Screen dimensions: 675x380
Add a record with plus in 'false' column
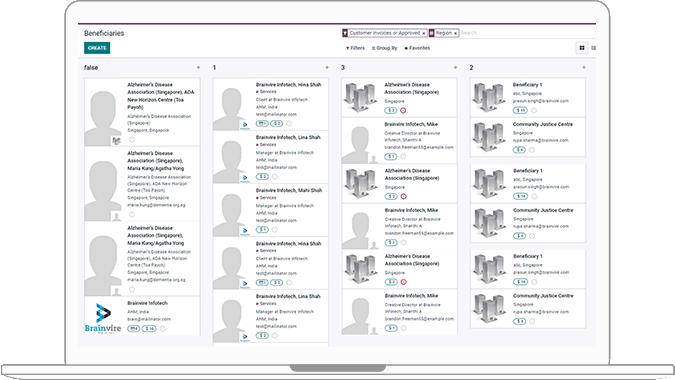coord(198,68)
